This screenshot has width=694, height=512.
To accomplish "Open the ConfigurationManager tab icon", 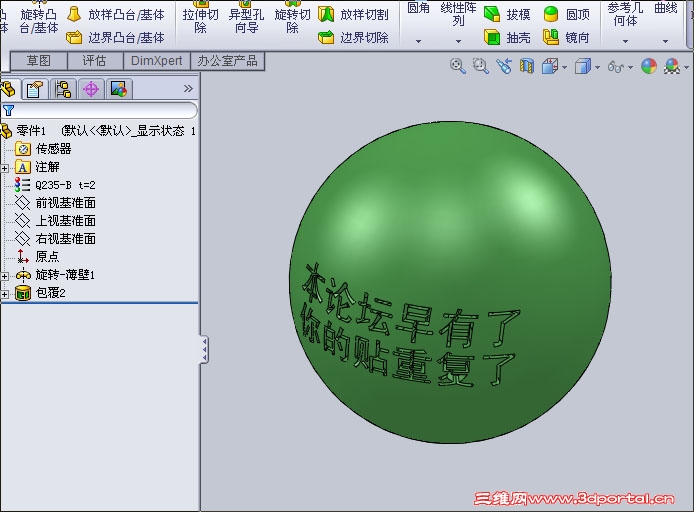I will click(63, 89).
